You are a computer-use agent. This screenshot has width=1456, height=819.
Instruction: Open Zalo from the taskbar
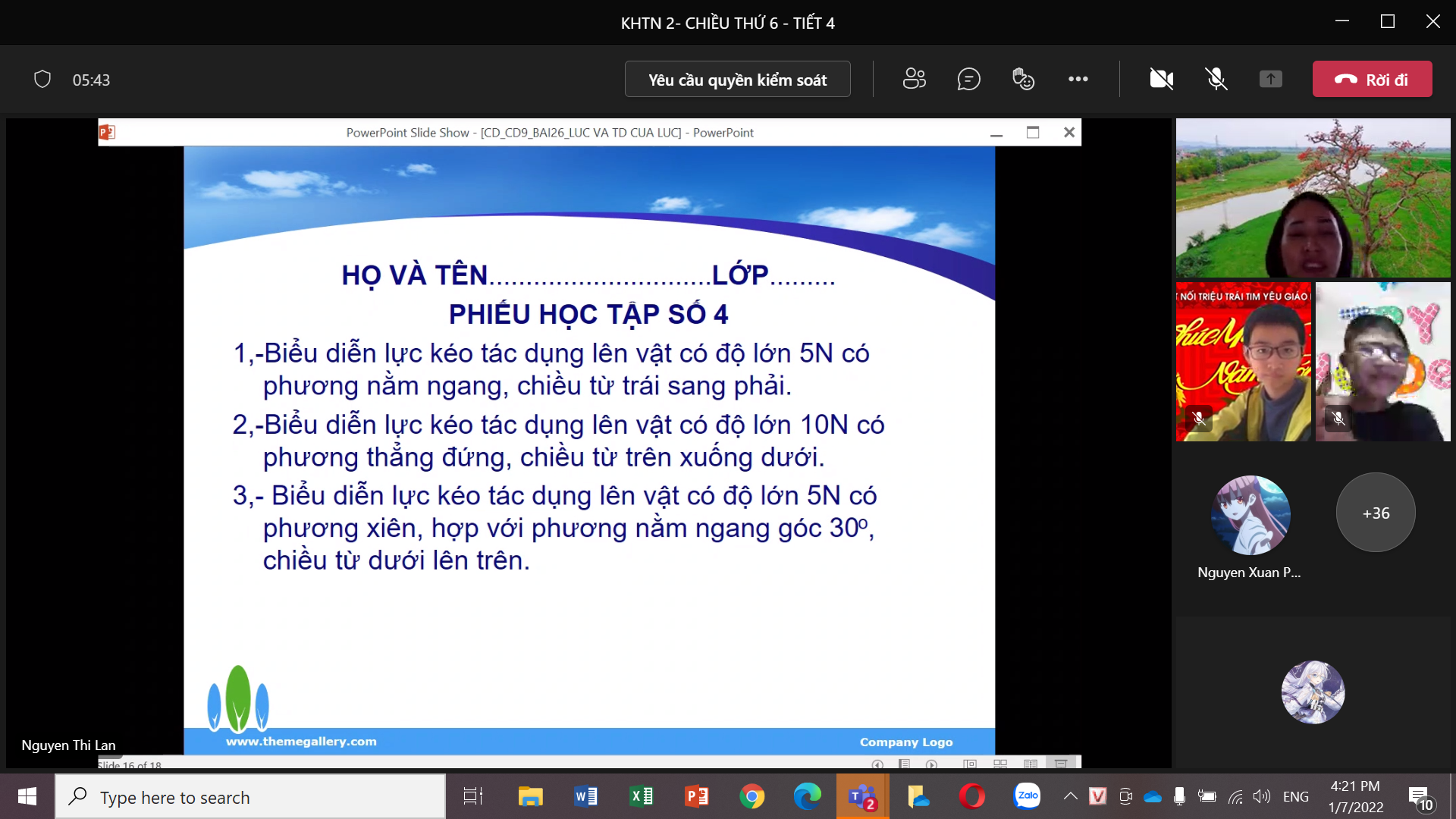[x=1028, y=795]
